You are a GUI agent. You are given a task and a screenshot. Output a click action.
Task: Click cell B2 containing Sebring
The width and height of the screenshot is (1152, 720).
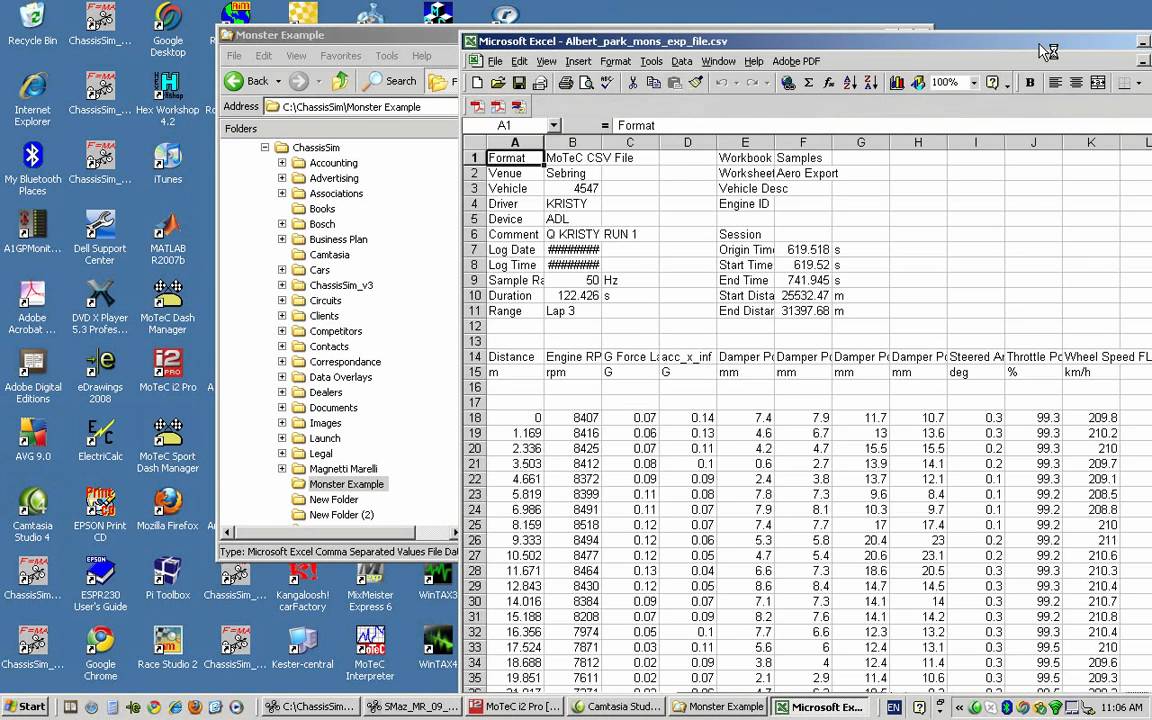pos(572,173)
